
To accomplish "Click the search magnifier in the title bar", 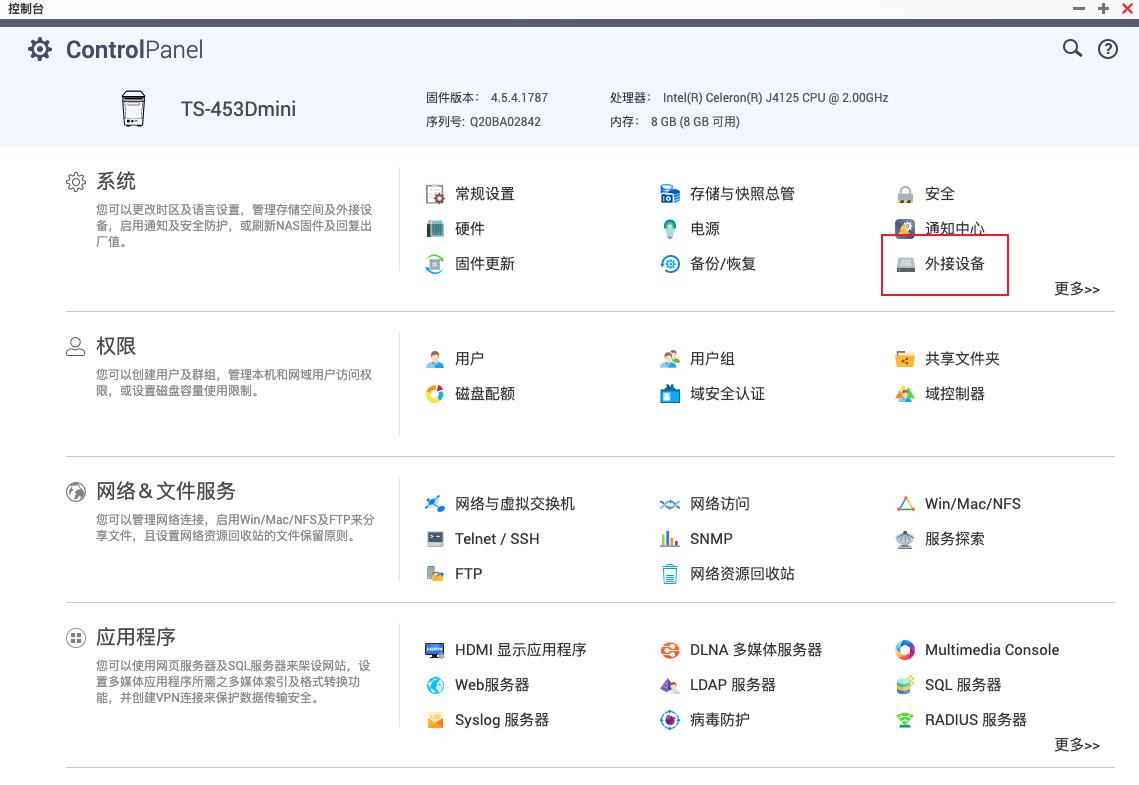I will coord(1072,48).
